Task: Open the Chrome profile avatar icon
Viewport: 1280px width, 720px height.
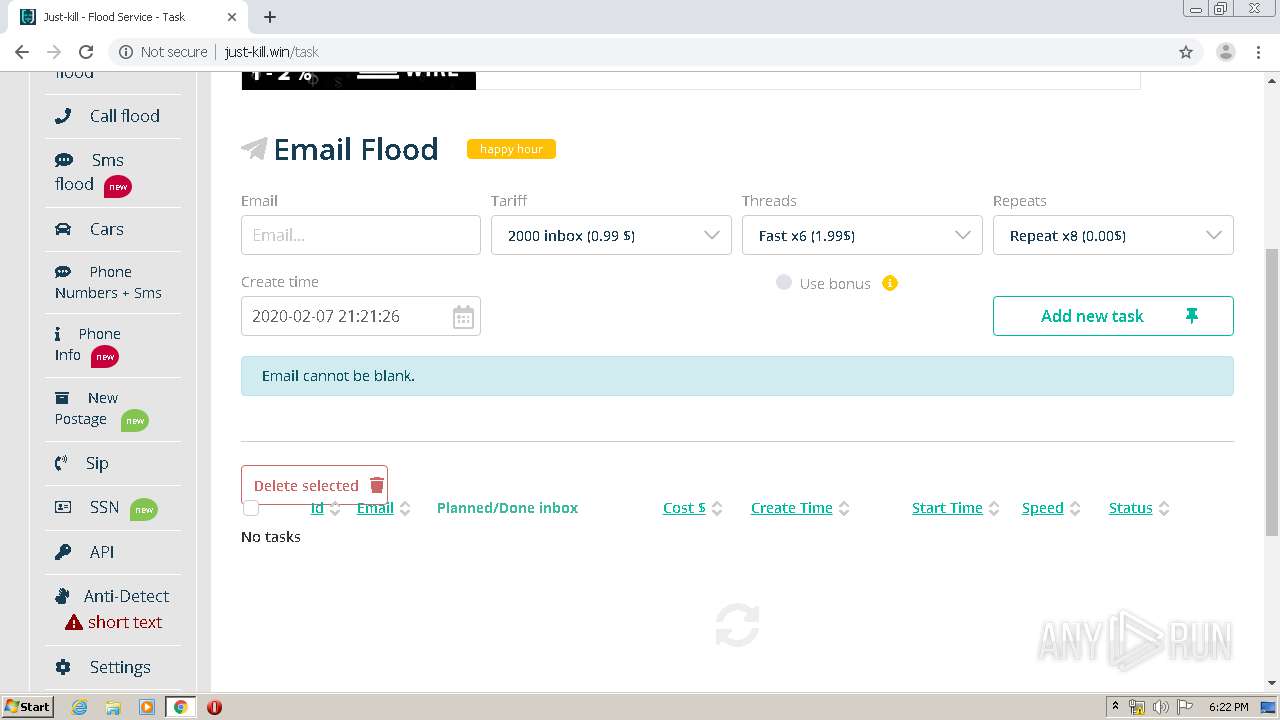Action: [x=1225, y=52]
